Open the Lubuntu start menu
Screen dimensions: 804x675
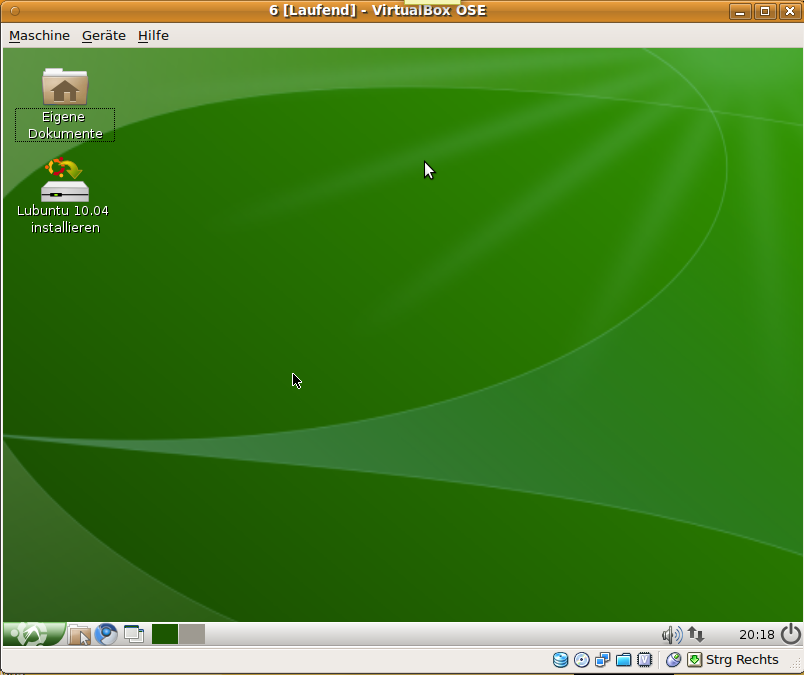point(32,634)
